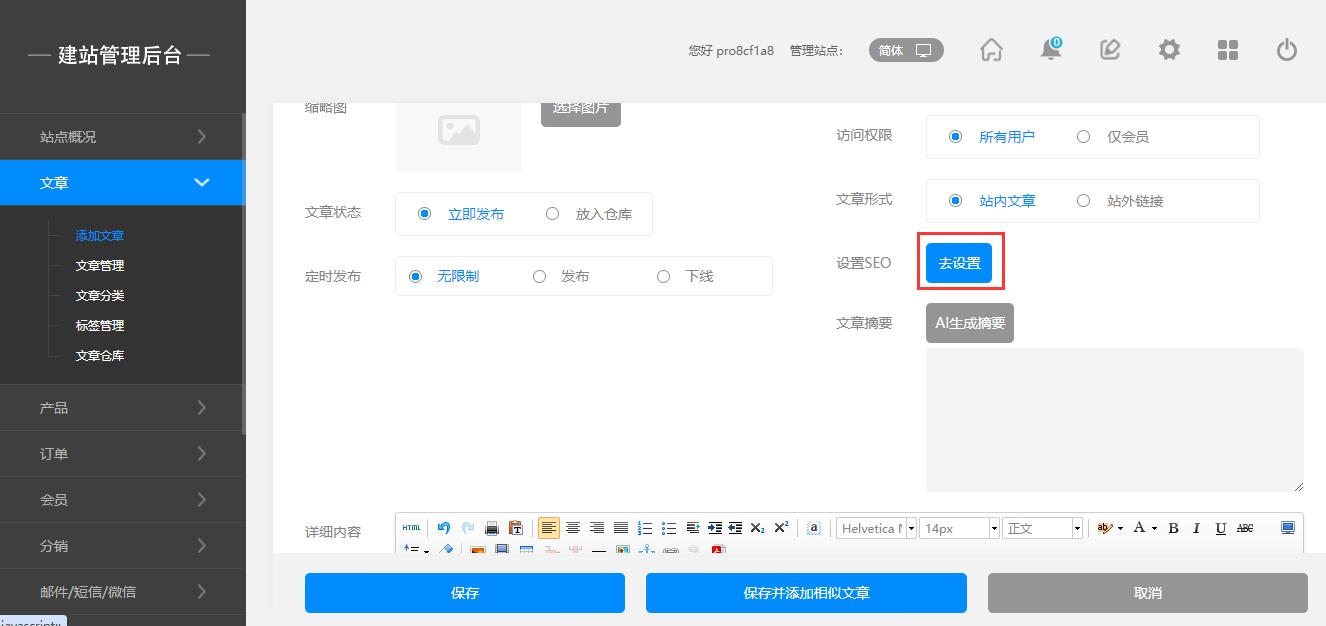Switch editor to HTML source mode

point(411,528)
